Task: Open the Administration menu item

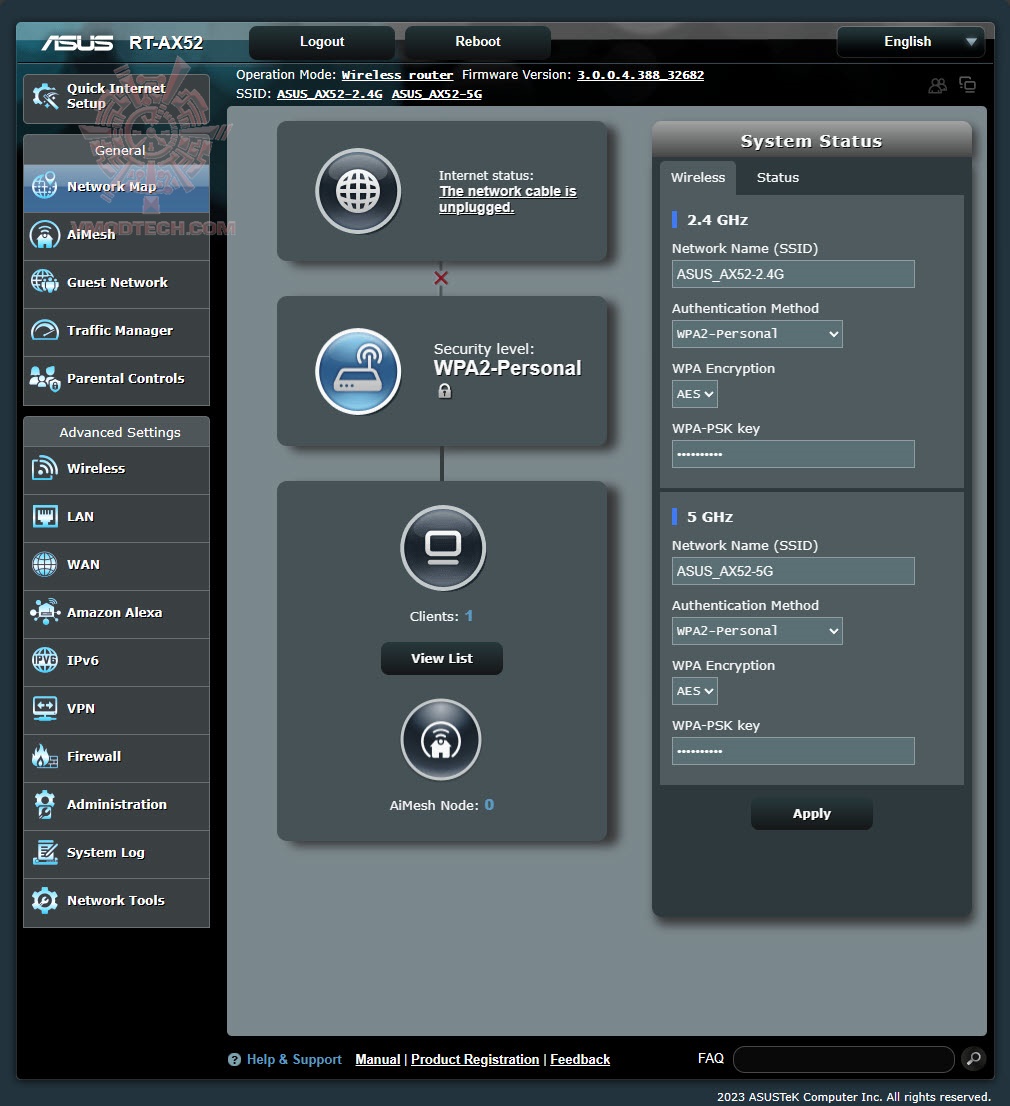Action: coord(116,805)
